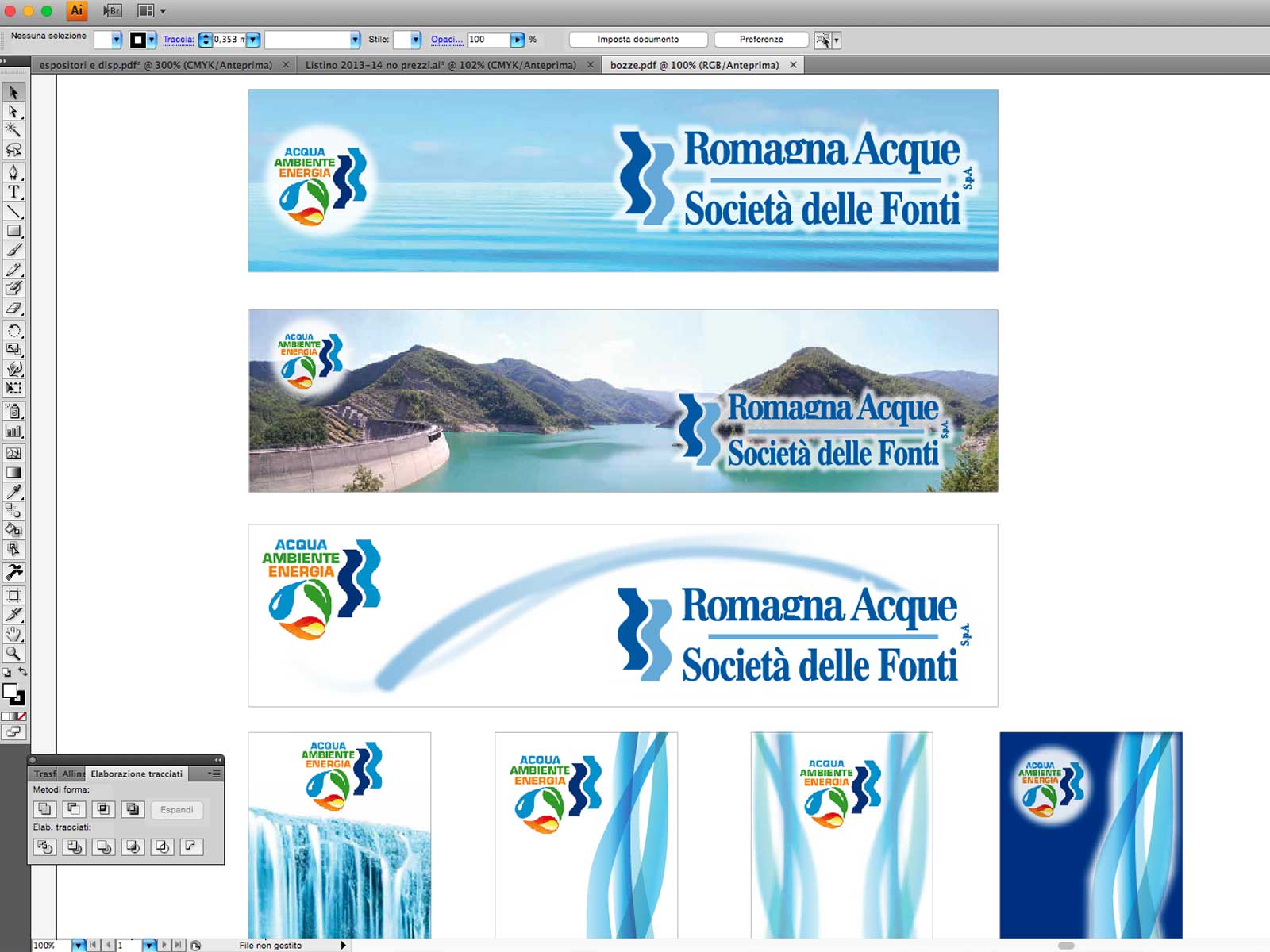Select the Slice tool
Screen dimensions: 1270x952
tap(13, 614)
